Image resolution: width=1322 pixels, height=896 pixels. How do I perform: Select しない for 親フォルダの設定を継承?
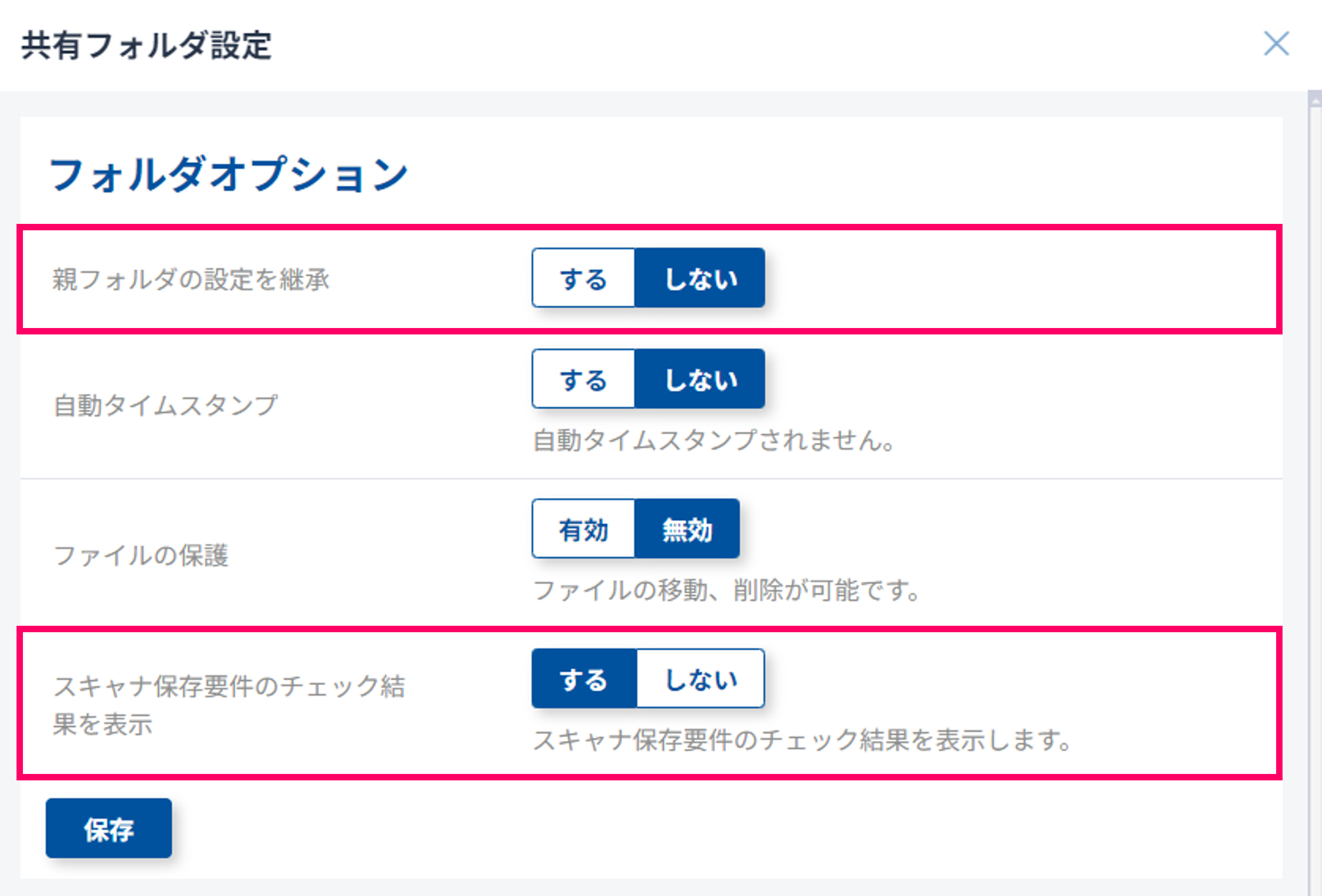(700, 278)
